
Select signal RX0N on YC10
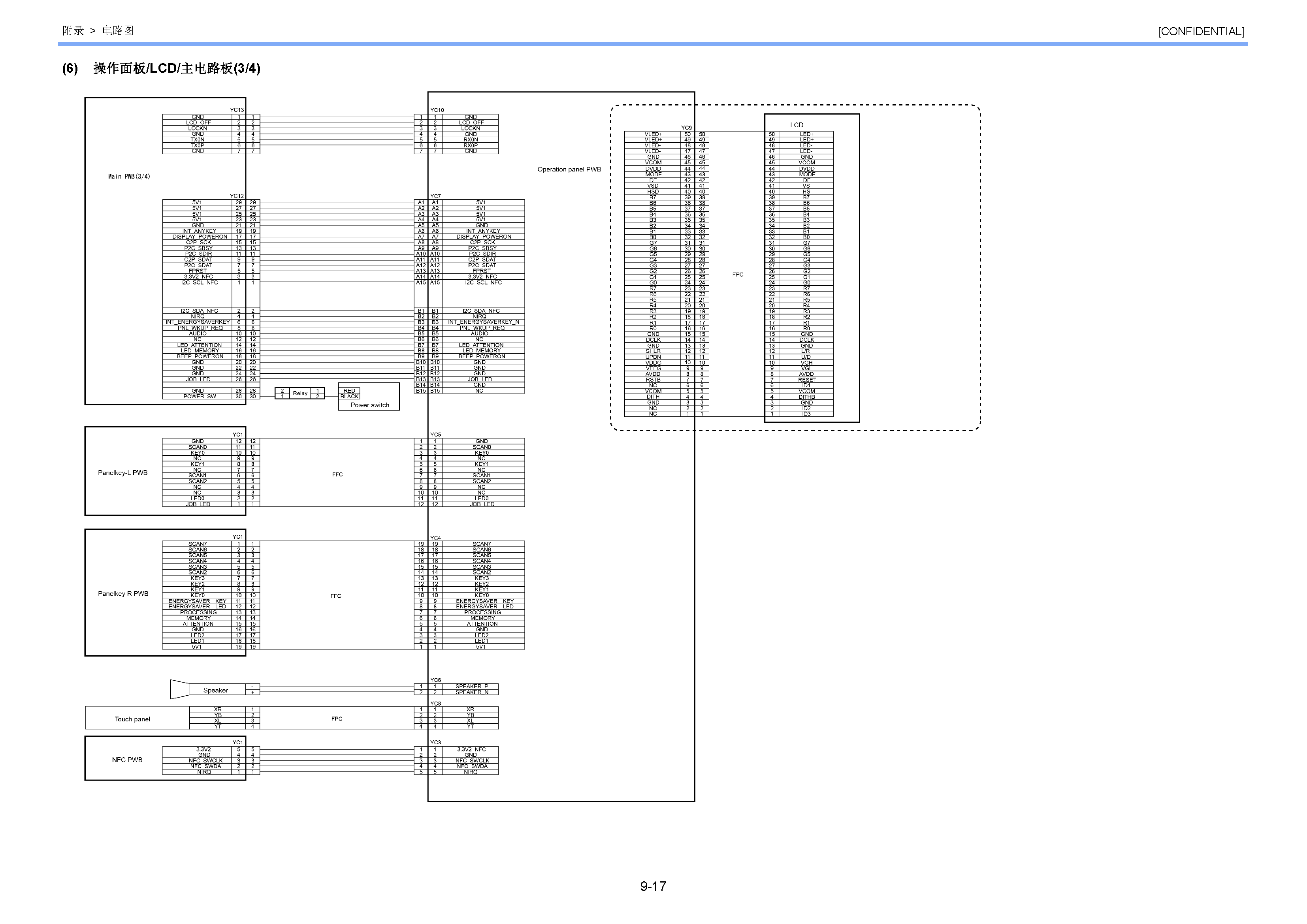pos(471,139)
